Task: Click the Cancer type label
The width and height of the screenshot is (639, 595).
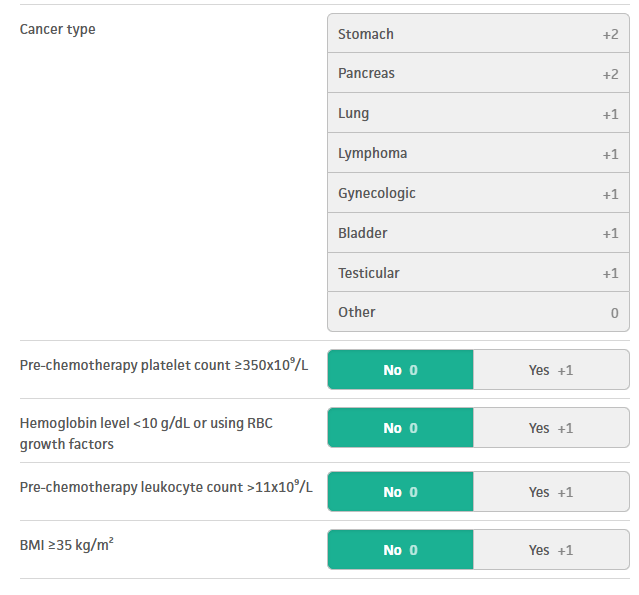Action: point(57,29)
